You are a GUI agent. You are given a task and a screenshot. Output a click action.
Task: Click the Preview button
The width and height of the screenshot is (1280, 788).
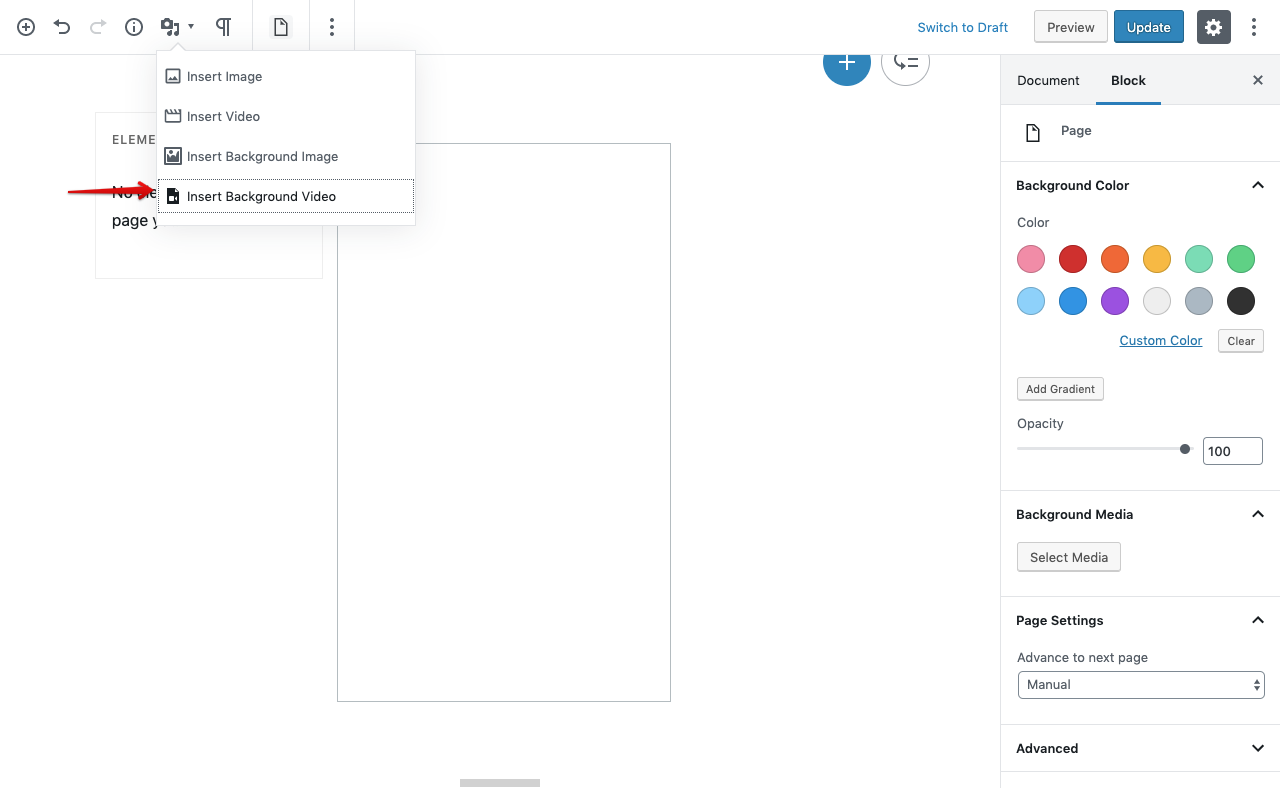point(1071,27)
